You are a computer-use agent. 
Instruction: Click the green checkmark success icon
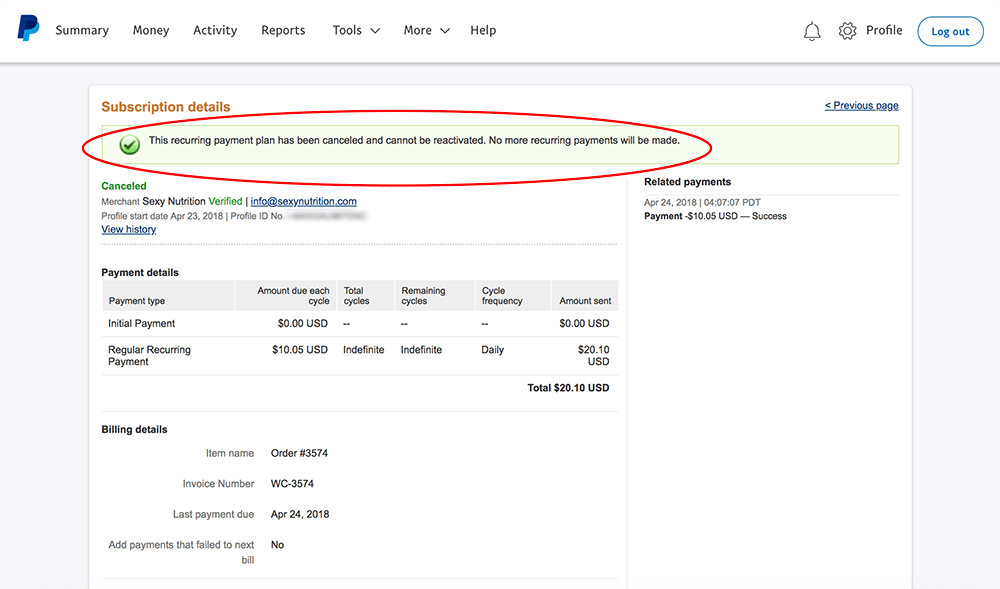click(x=129, y=145)
